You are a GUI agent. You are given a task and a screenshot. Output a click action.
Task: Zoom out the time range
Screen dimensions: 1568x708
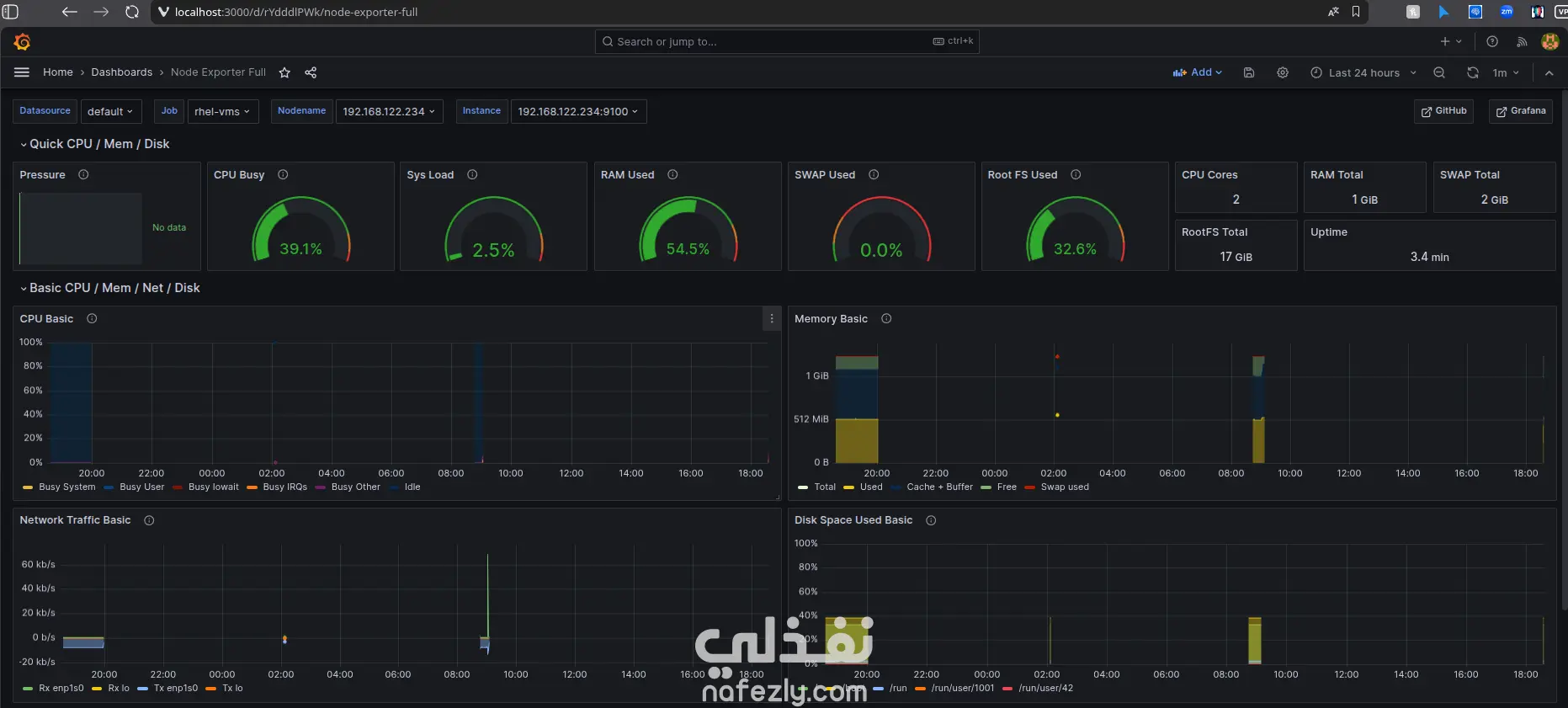pos(1439,72)
